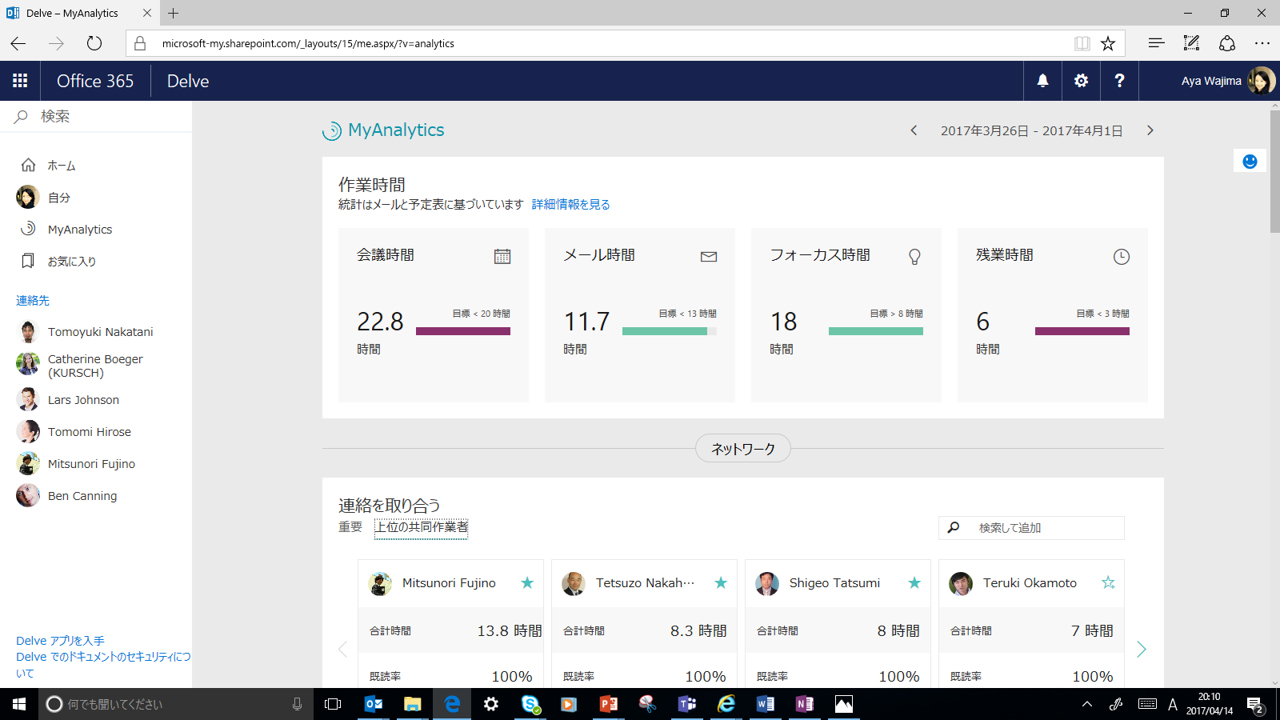The image size is (1280, 720).
Task: Expand the system tray hidden icons chevron
Action: coord(1087,704)
